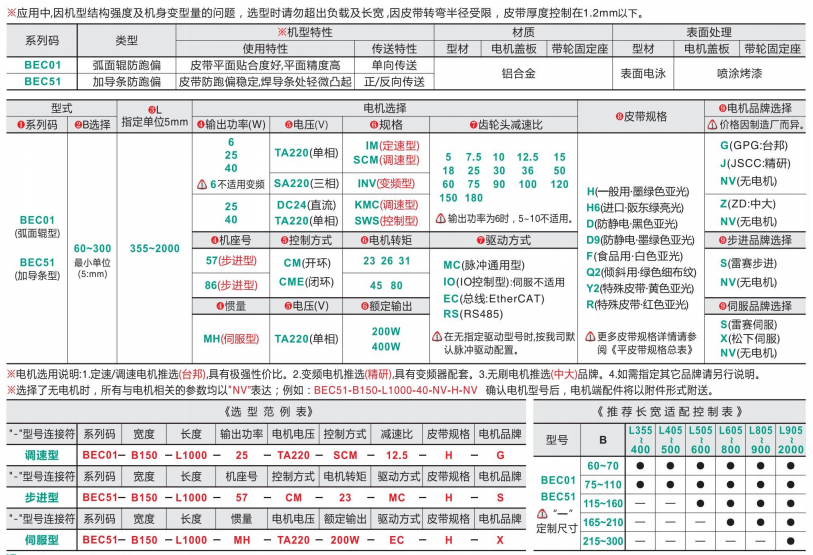The width and height of the screenshot is (813, 555).
Task: Select gear reduction ratio 12.5
Action: coord(527,157)
